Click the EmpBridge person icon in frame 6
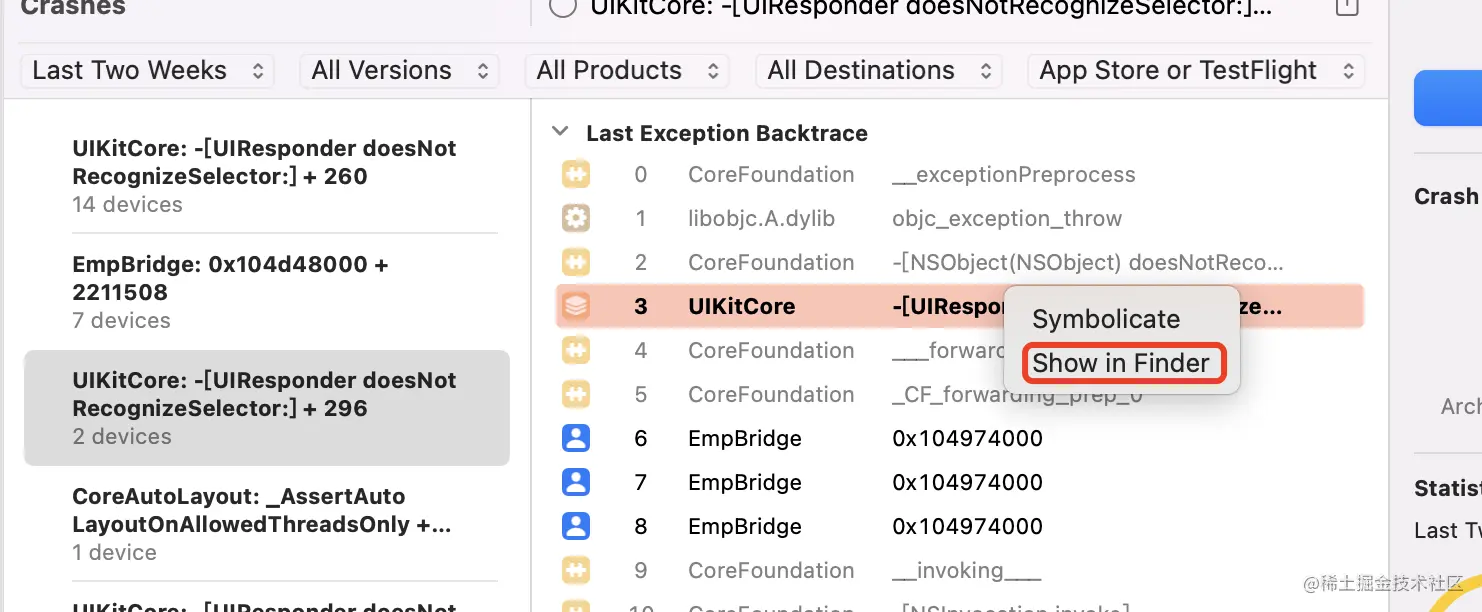Viewport: 1482px width, 612px height. [x=576, y=438]
